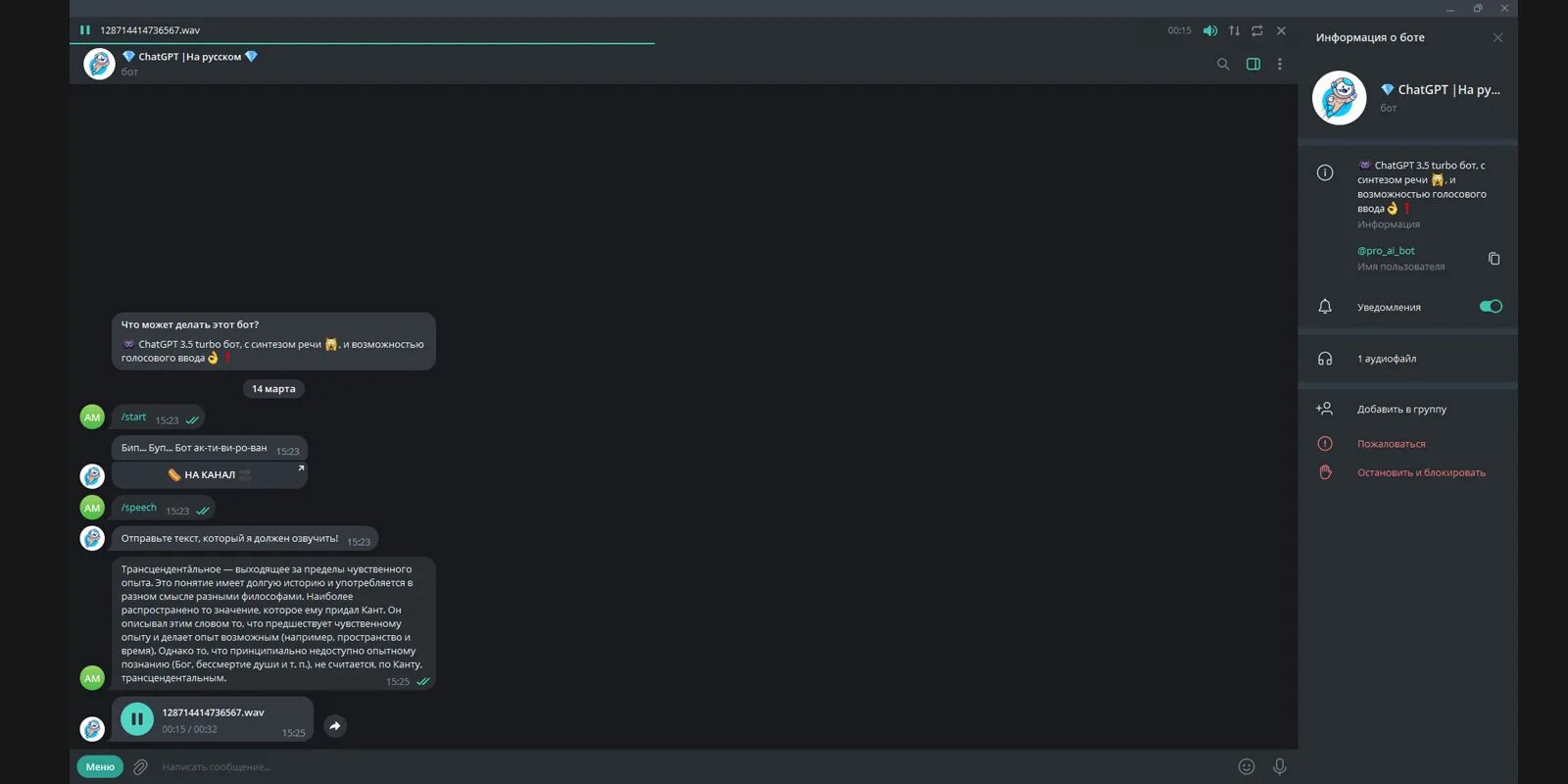Open the @pro_ai_bot username link
The height and width of the screenshot is (784, 1568).
point(1386,251)
